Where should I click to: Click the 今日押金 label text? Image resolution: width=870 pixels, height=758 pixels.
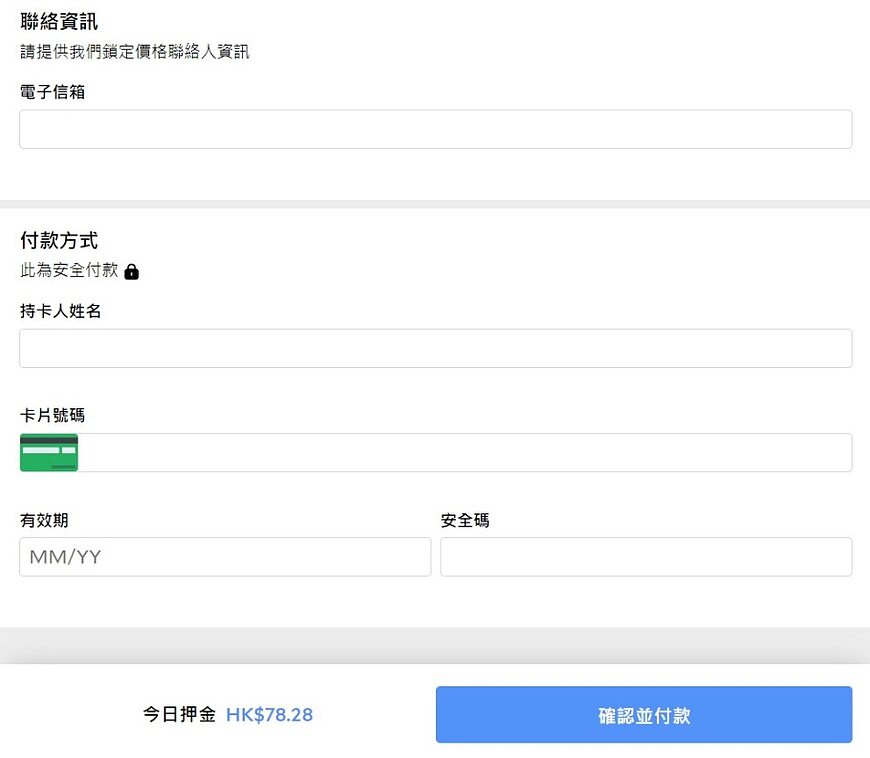pyautogui.click(x=179, y=714)
